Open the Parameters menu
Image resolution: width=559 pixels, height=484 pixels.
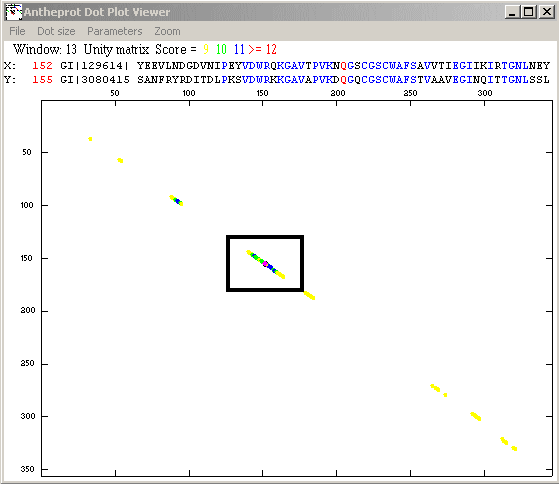114,31
